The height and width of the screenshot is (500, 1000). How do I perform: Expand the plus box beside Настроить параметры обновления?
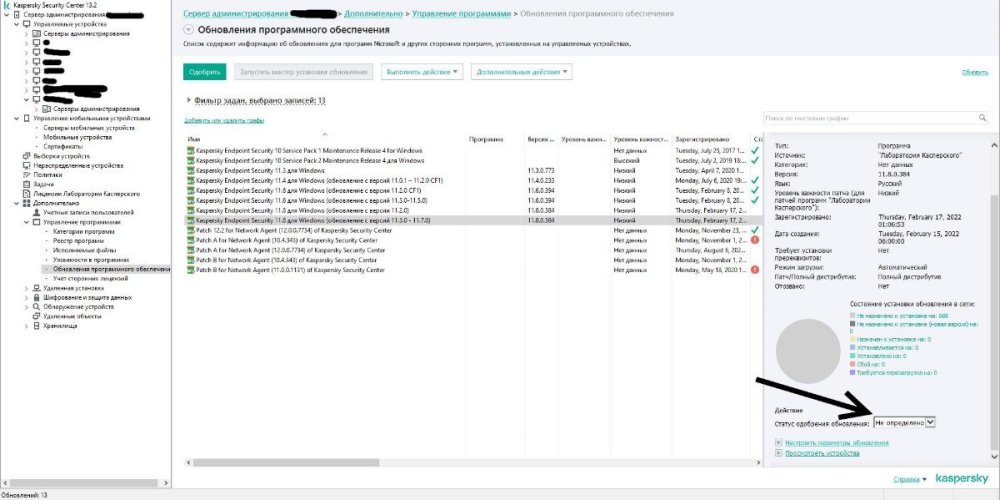click(779, 442)
